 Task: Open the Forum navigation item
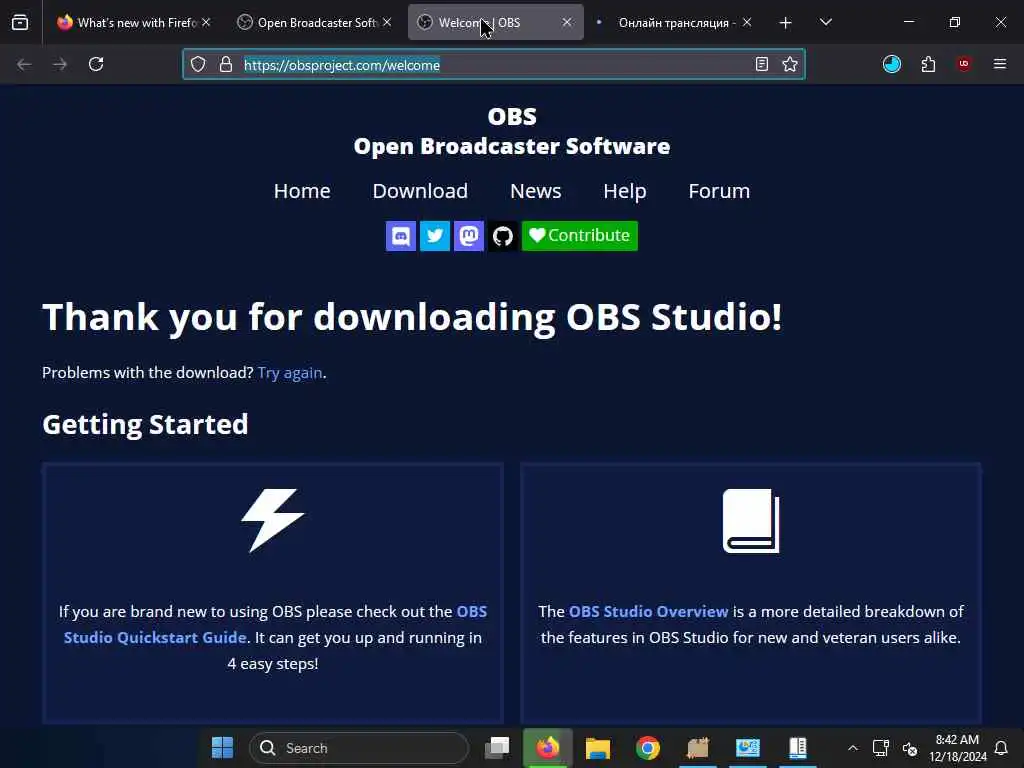[719, 191]
